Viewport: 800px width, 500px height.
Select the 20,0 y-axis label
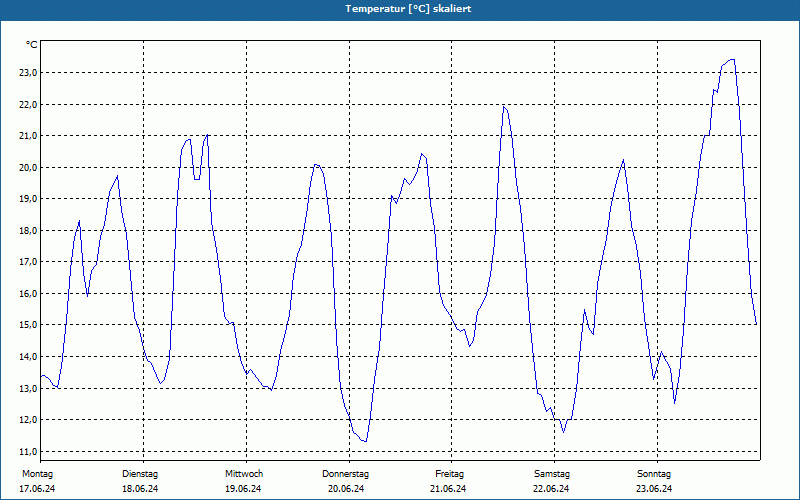tap(28, 168)
